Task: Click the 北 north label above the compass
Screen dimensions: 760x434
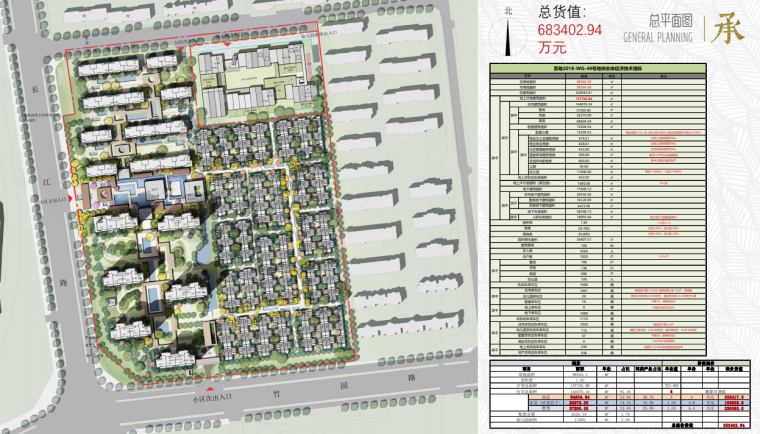Action: (x=509, y=10)
